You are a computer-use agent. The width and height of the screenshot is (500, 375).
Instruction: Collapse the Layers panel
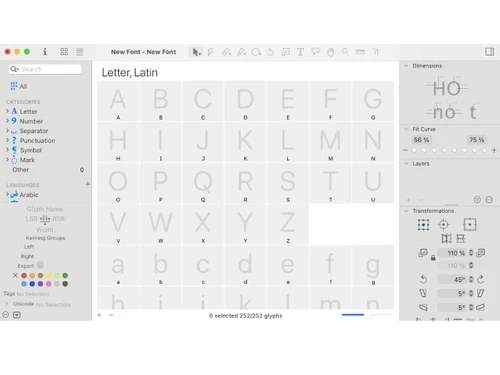tap(406, 163)
